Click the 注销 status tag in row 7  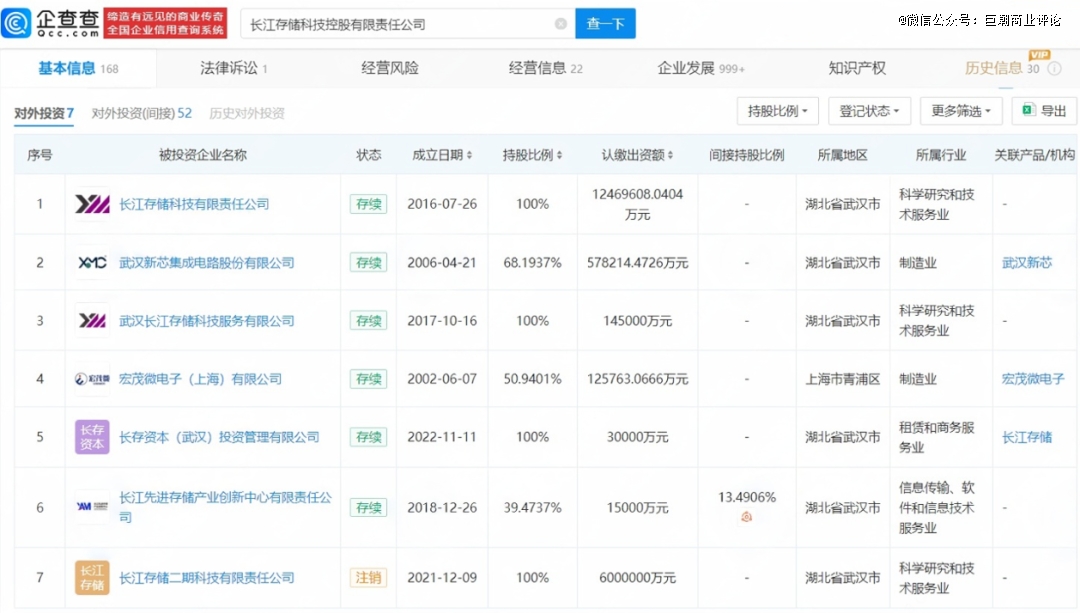[368, 577]
